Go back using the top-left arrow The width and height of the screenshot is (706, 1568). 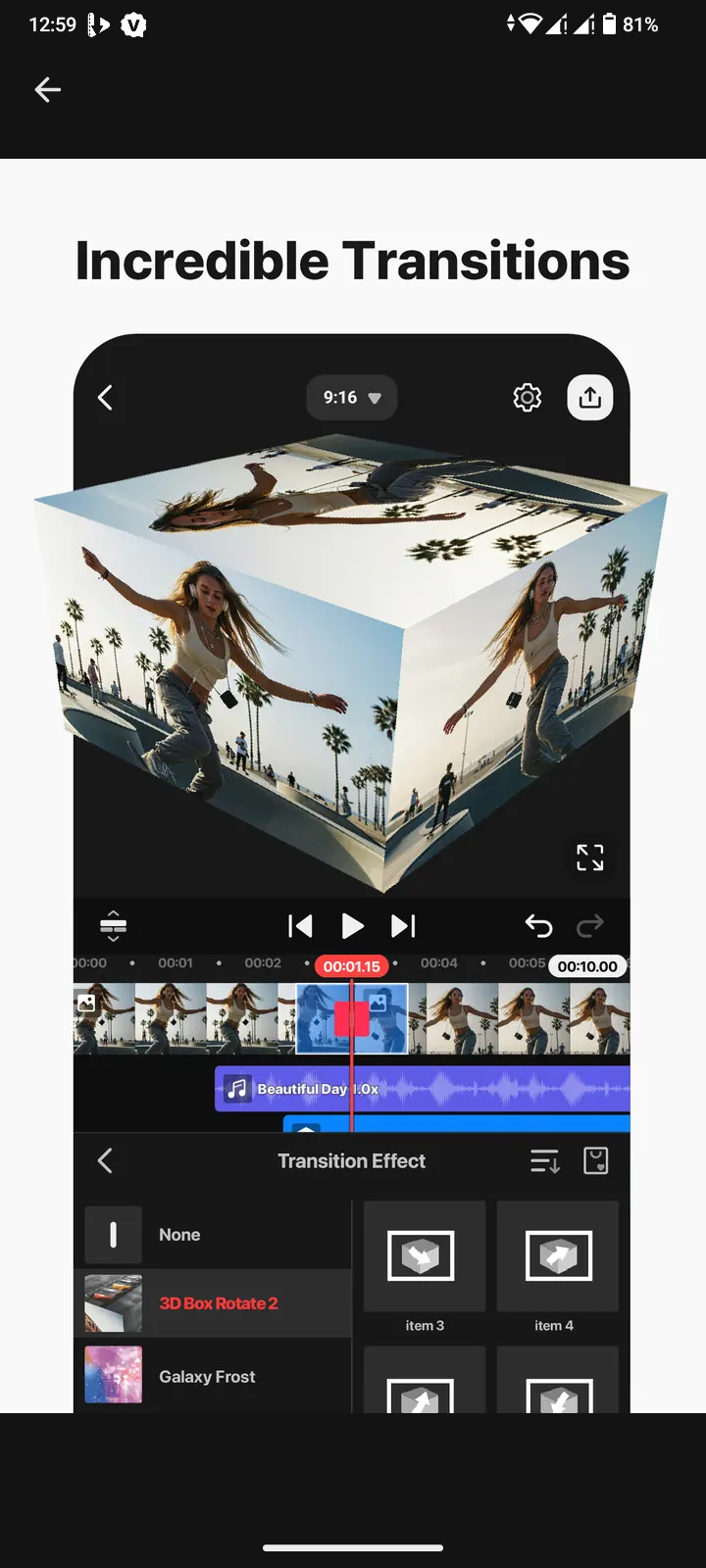[47, 90]
